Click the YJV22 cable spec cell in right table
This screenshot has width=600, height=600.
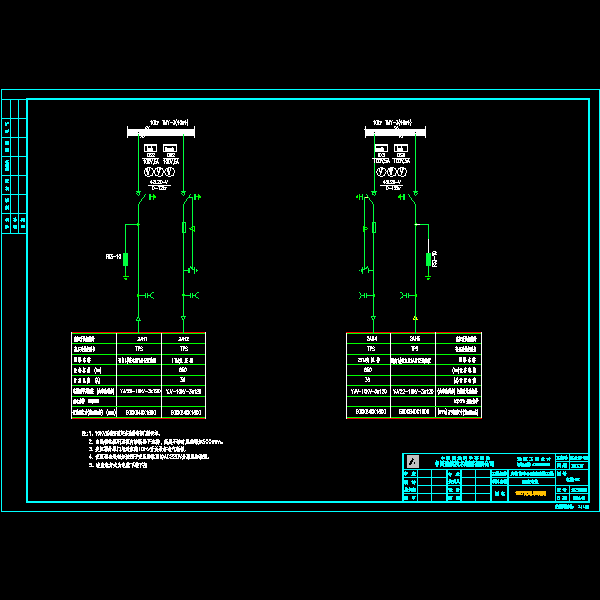[x=413, y=391]
